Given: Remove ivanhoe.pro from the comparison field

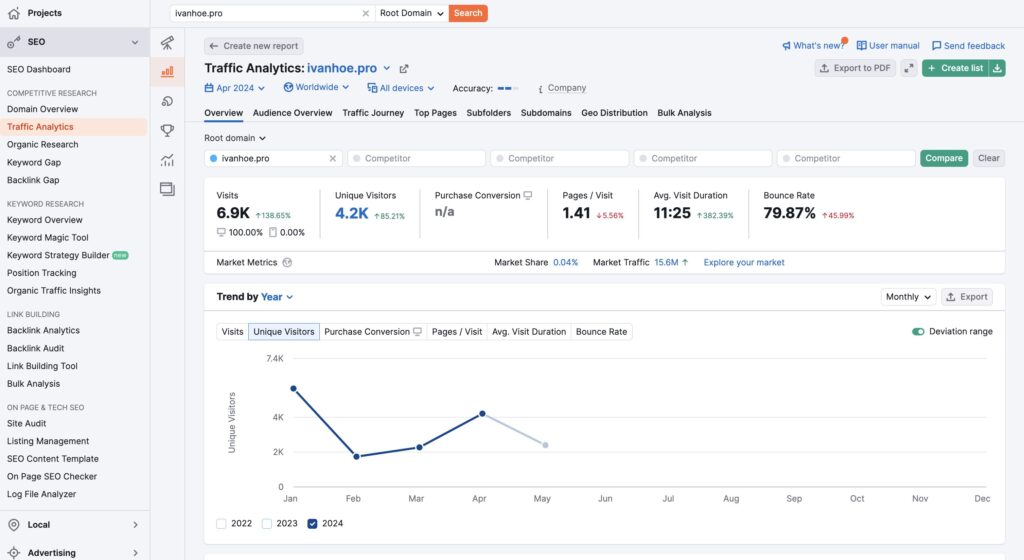Looking at the screenshot, I should click(x=333, y=158).
